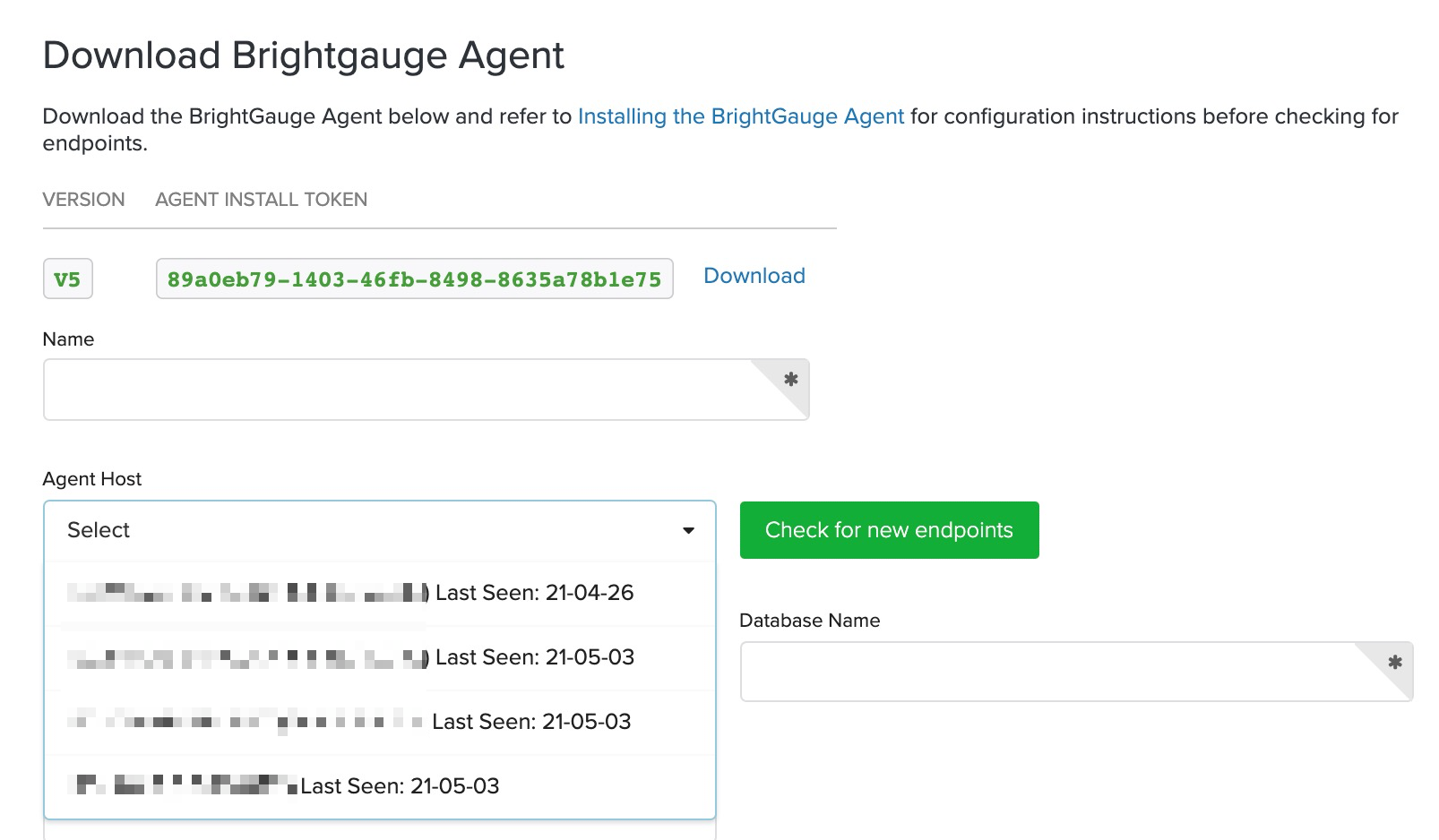Click the Download Brightgauge Agent heading

click(x=304, y=56)
